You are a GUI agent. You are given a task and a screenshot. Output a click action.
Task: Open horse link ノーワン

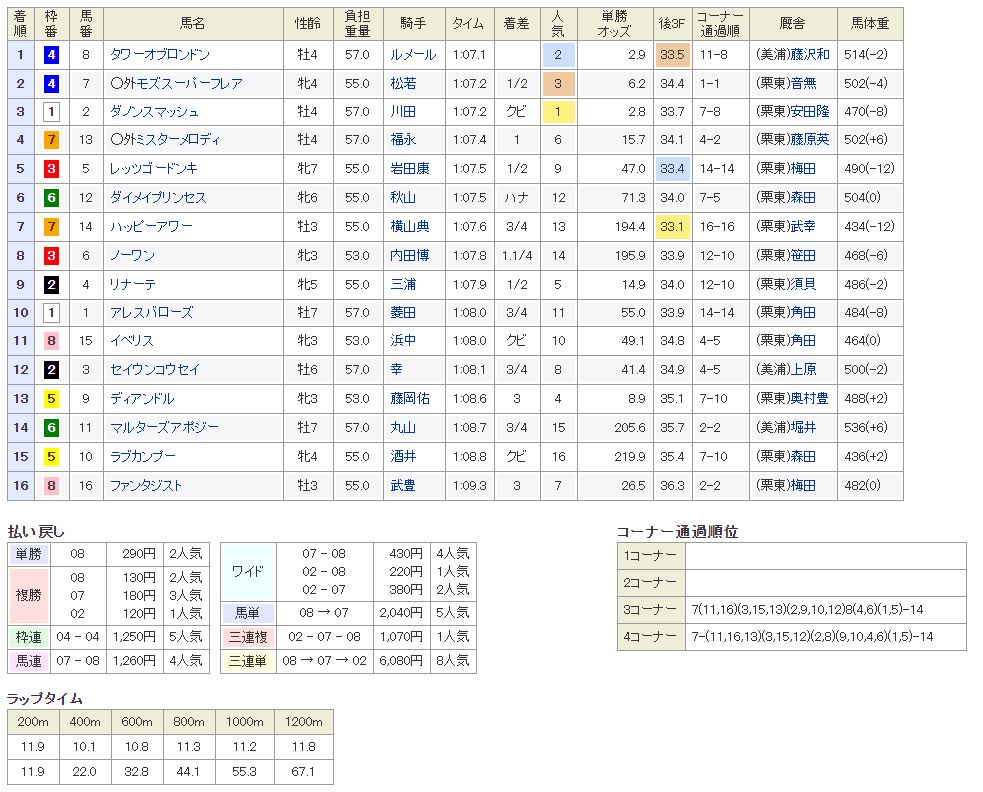pyautogui.click(x=132, y=255)
